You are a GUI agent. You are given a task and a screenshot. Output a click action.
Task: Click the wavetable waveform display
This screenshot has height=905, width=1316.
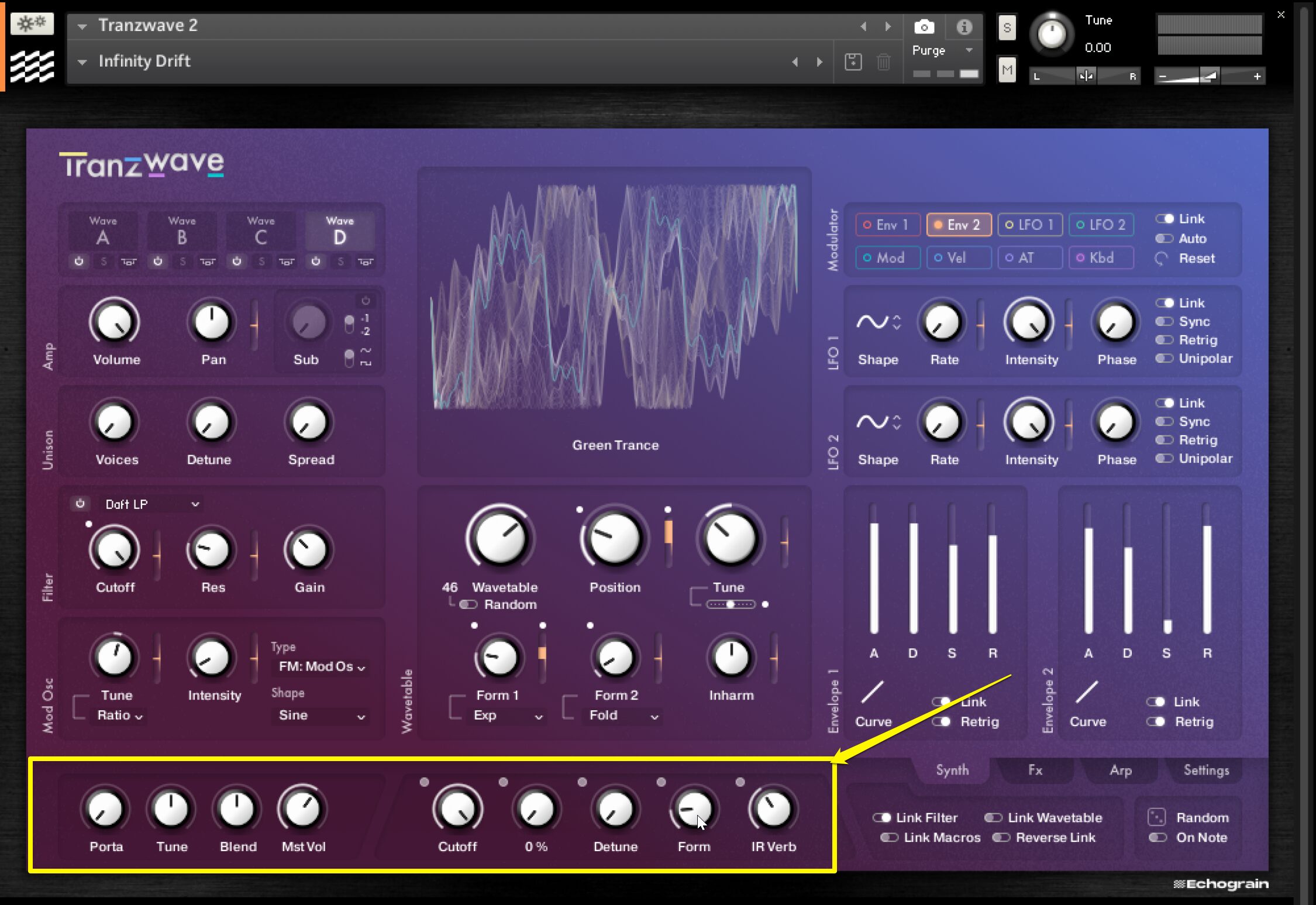614,298
